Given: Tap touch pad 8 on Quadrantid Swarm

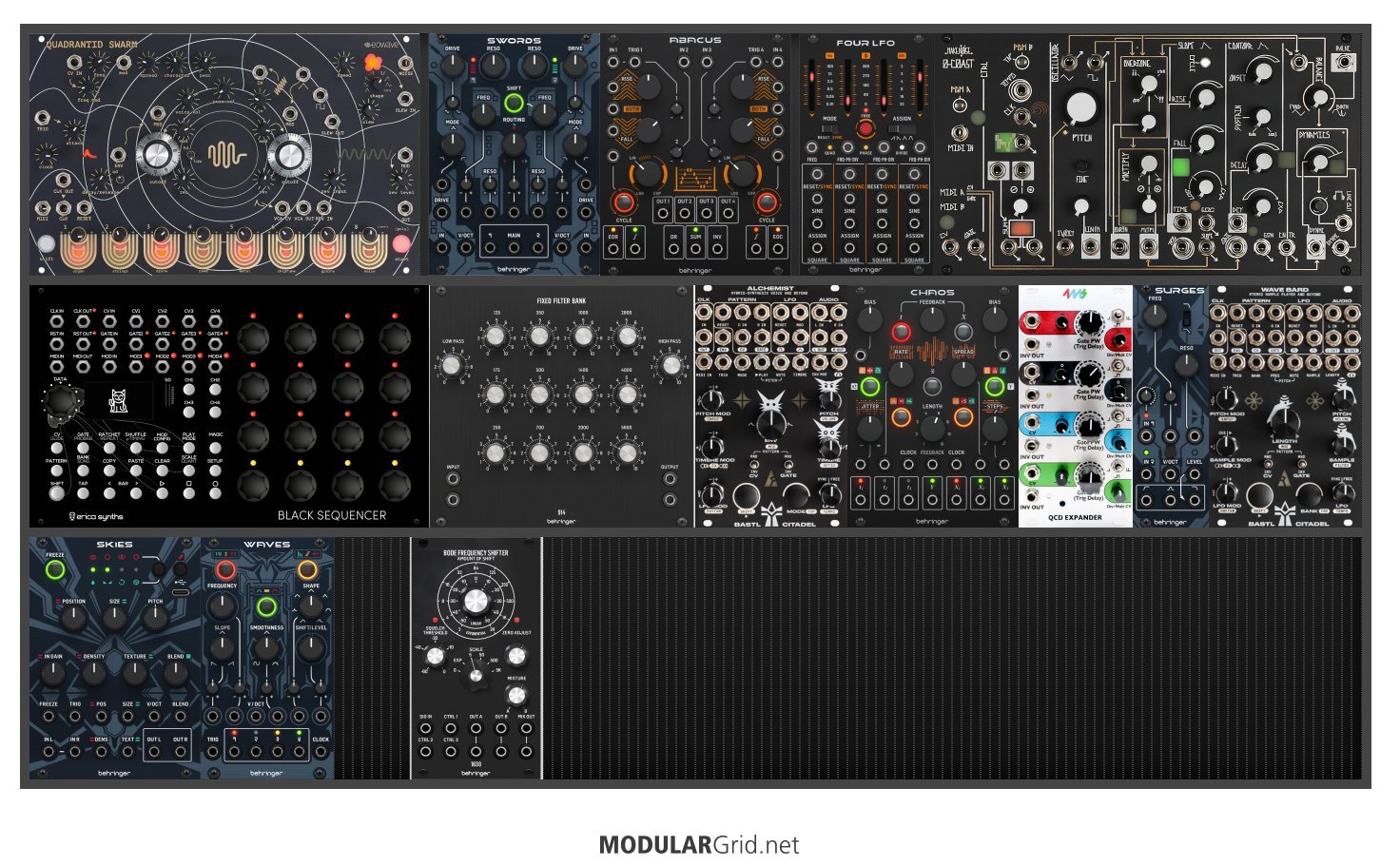Looking at the screenshot, I should [x=370, y=249].
